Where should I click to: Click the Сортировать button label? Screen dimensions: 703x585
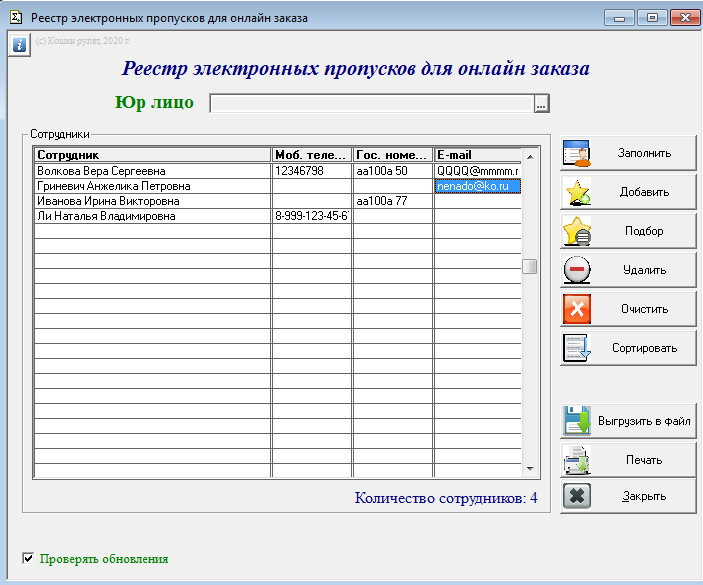[x=644, y=348]
